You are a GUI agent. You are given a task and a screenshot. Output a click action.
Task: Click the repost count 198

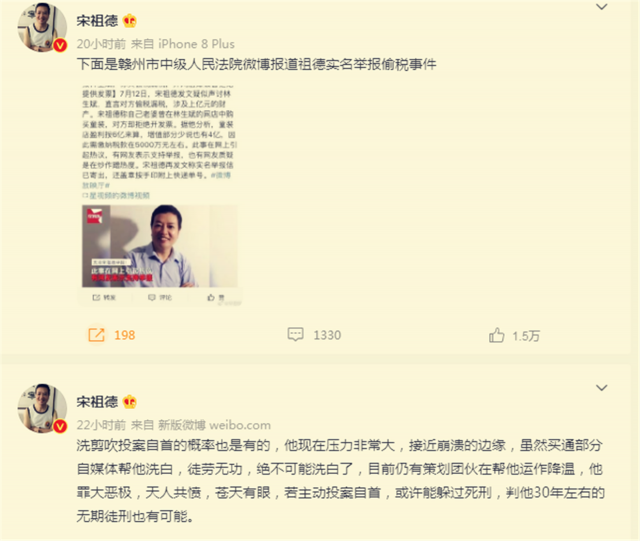tap(124, 335)
